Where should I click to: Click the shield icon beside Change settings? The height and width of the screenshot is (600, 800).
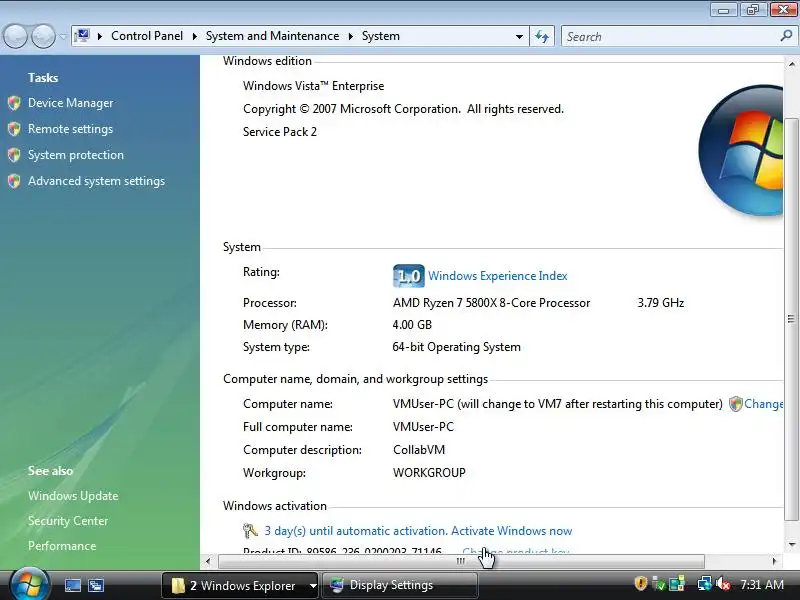[735, 404]
